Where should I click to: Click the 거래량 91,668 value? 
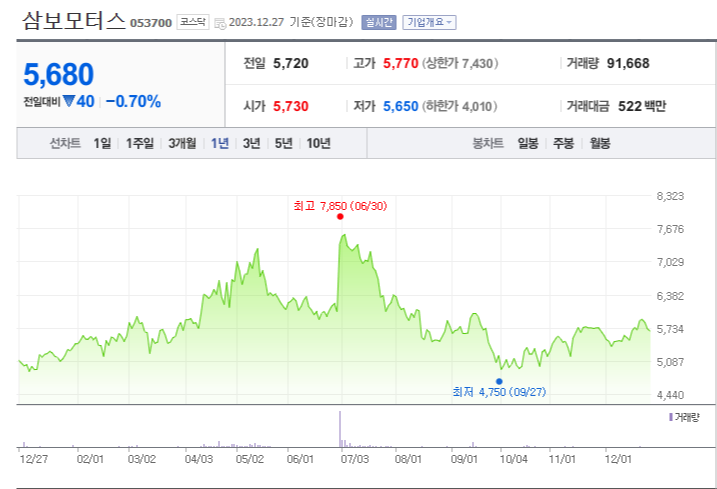click(x=628, y=63)
